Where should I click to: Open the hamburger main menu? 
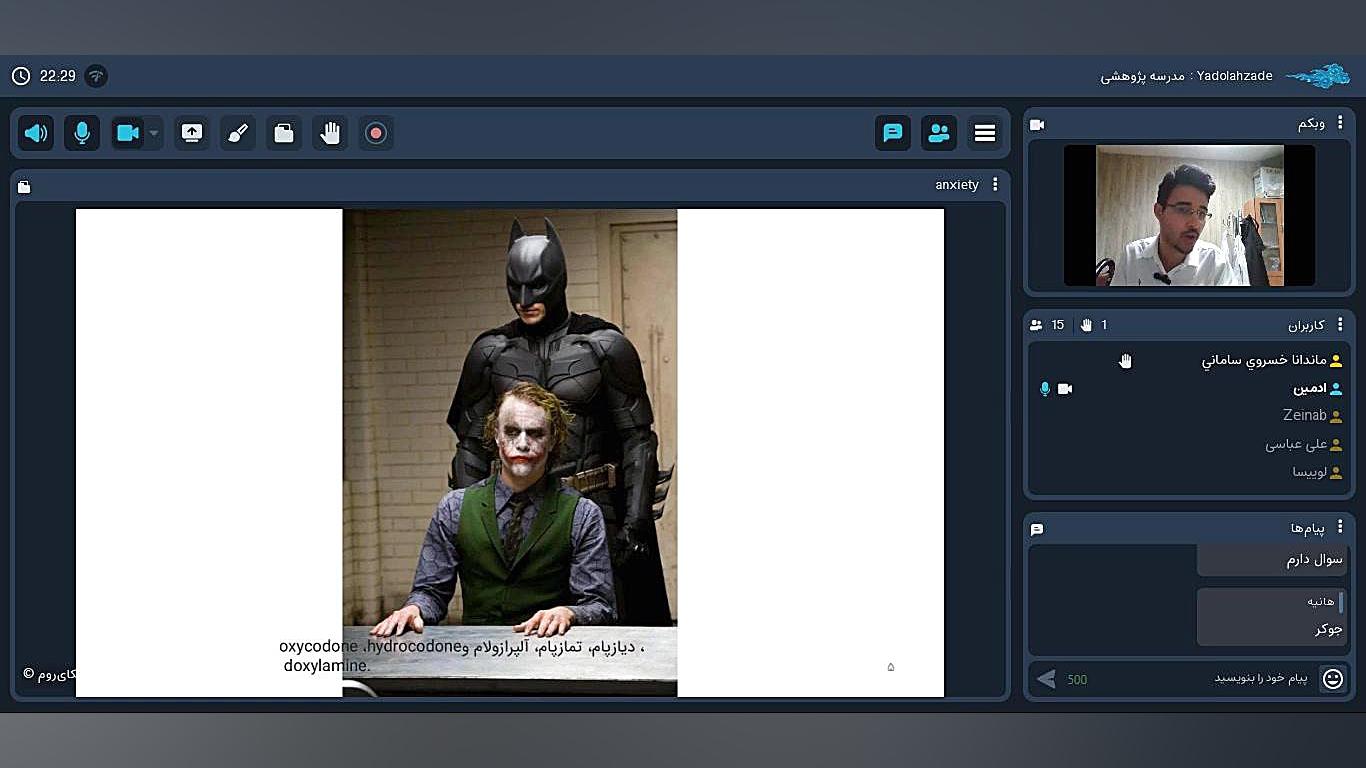point(985,133)
